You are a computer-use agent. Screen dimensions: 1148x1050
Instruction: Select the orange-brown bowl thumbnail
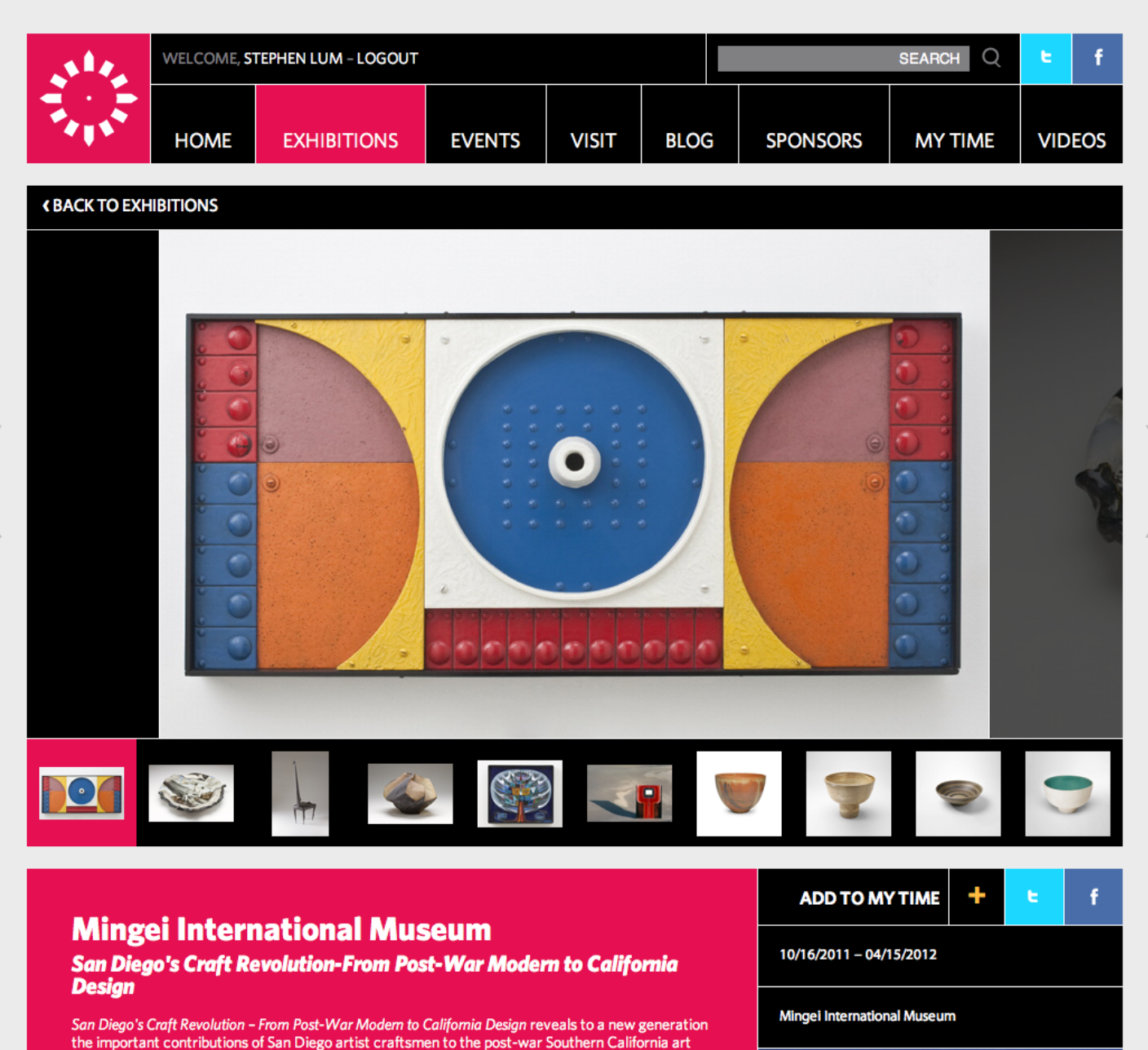pyautogui.click(x=739, y=793)
